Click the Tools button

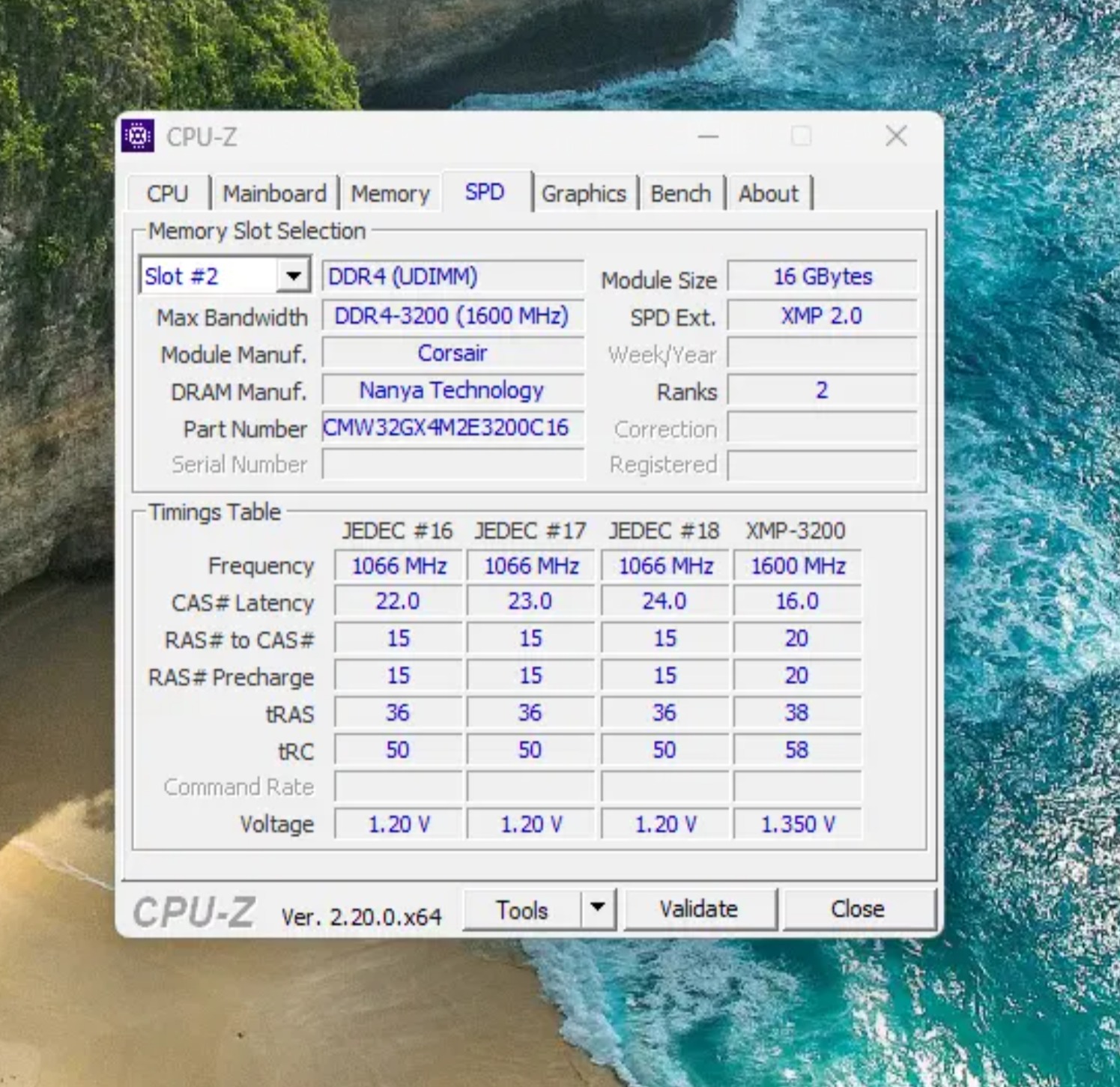[x=522, y=909]
